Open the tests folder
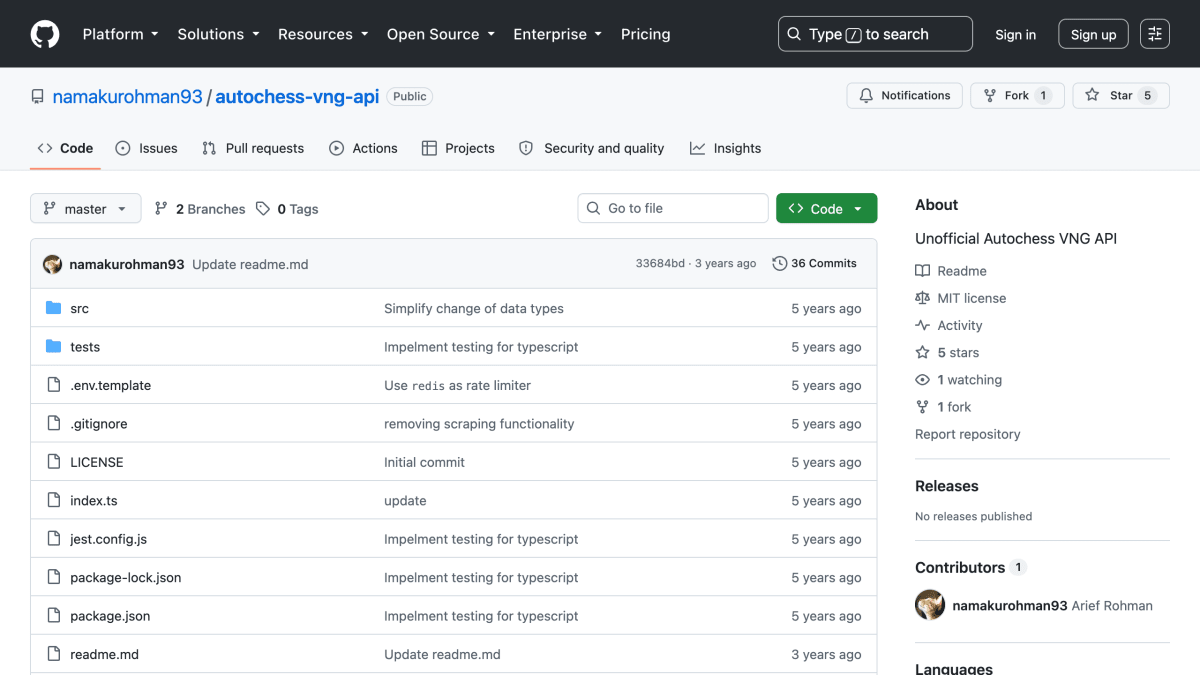Screen dimensions: 1200x675 click(x=85, y=347)
